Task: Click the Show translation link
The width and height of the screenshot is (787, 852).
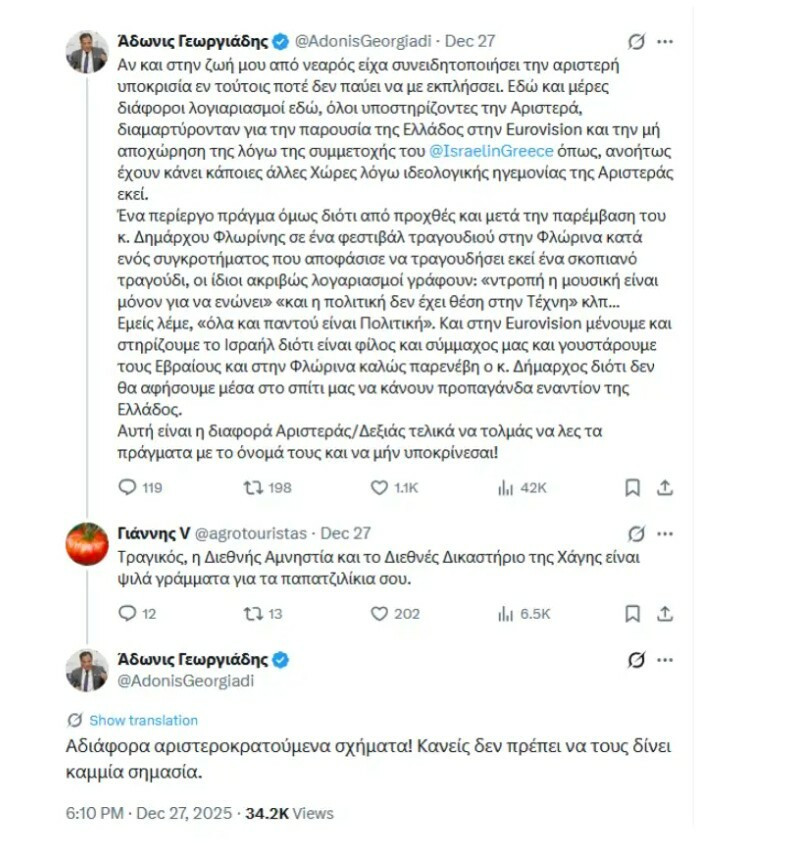Action: 143,720
